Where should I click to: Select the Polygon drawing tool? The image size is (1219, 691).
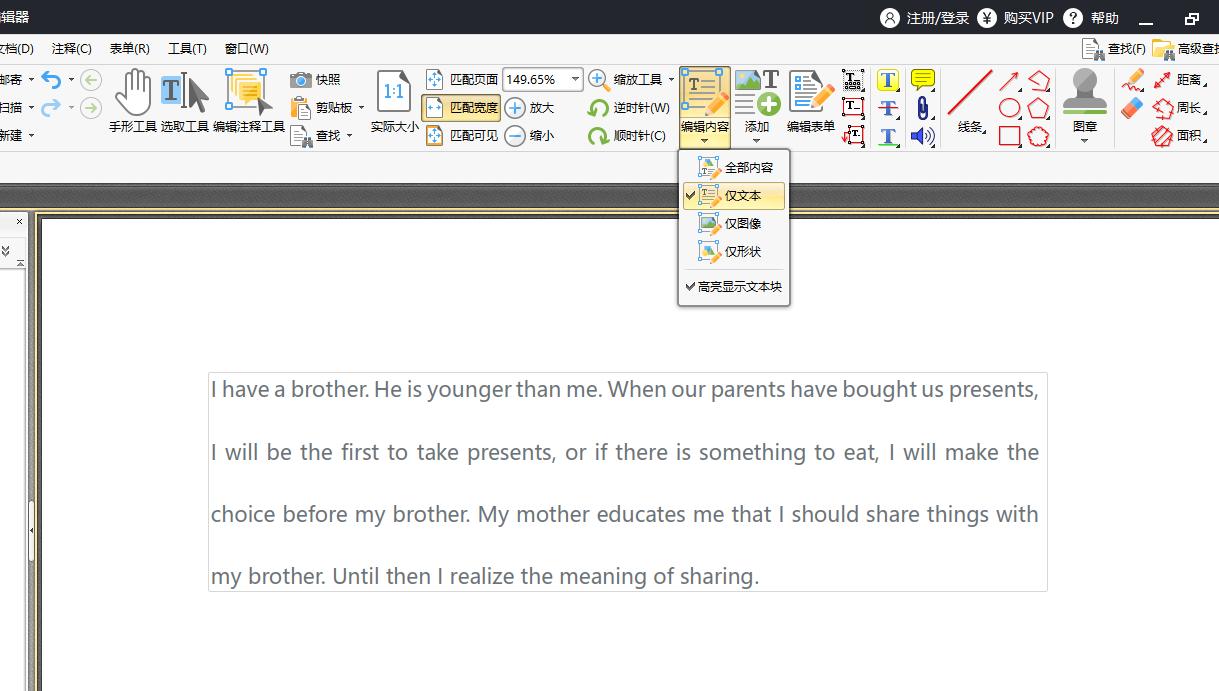pos(1039,108)
